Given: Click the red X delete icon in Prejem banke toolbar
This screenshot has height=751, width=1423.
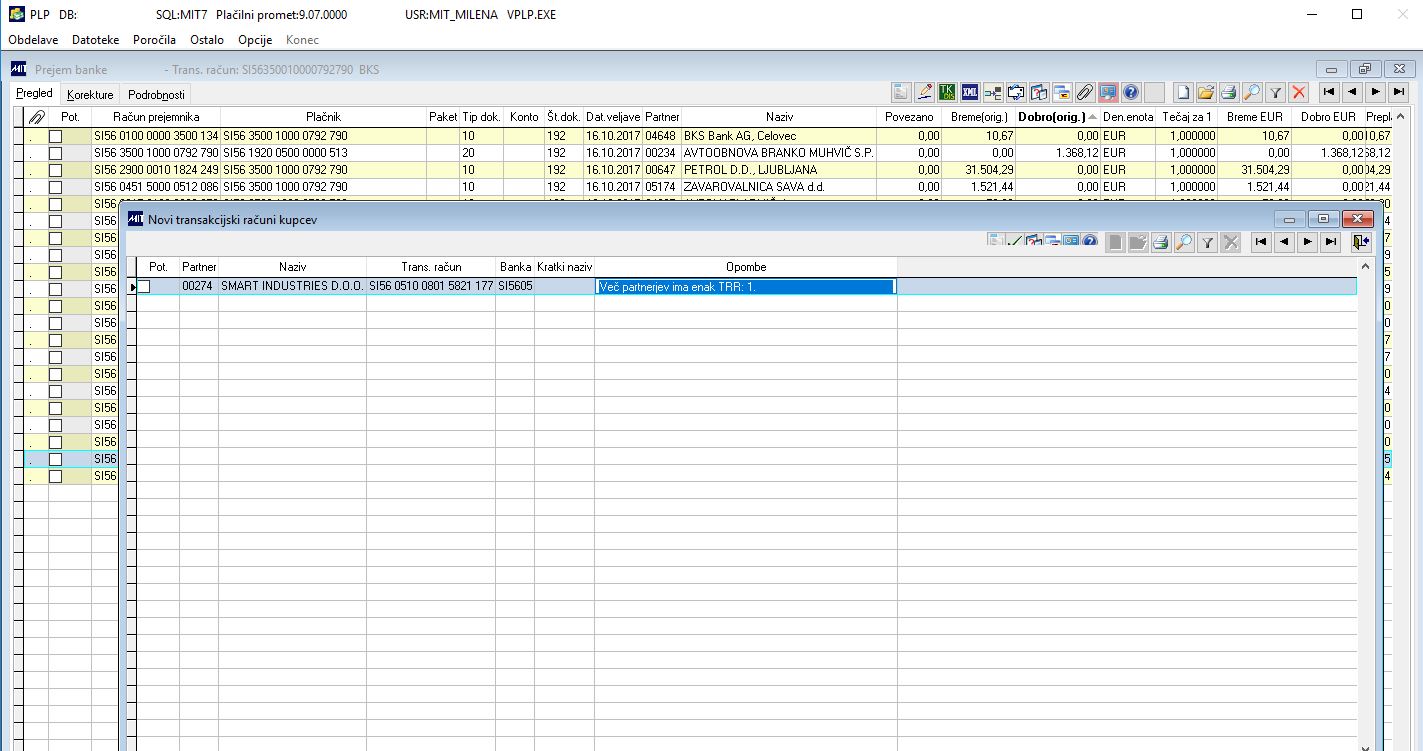Looking at the screenshot, I should click(1299, 92).
